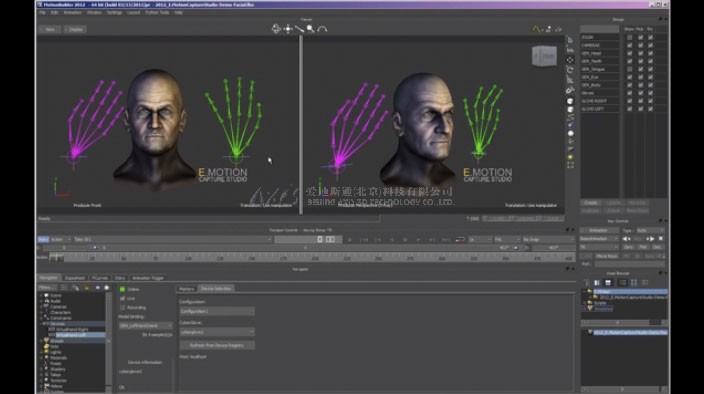
Task: Activate the magnifier zoom tool in viewer
Action: [x=311, y=29]
